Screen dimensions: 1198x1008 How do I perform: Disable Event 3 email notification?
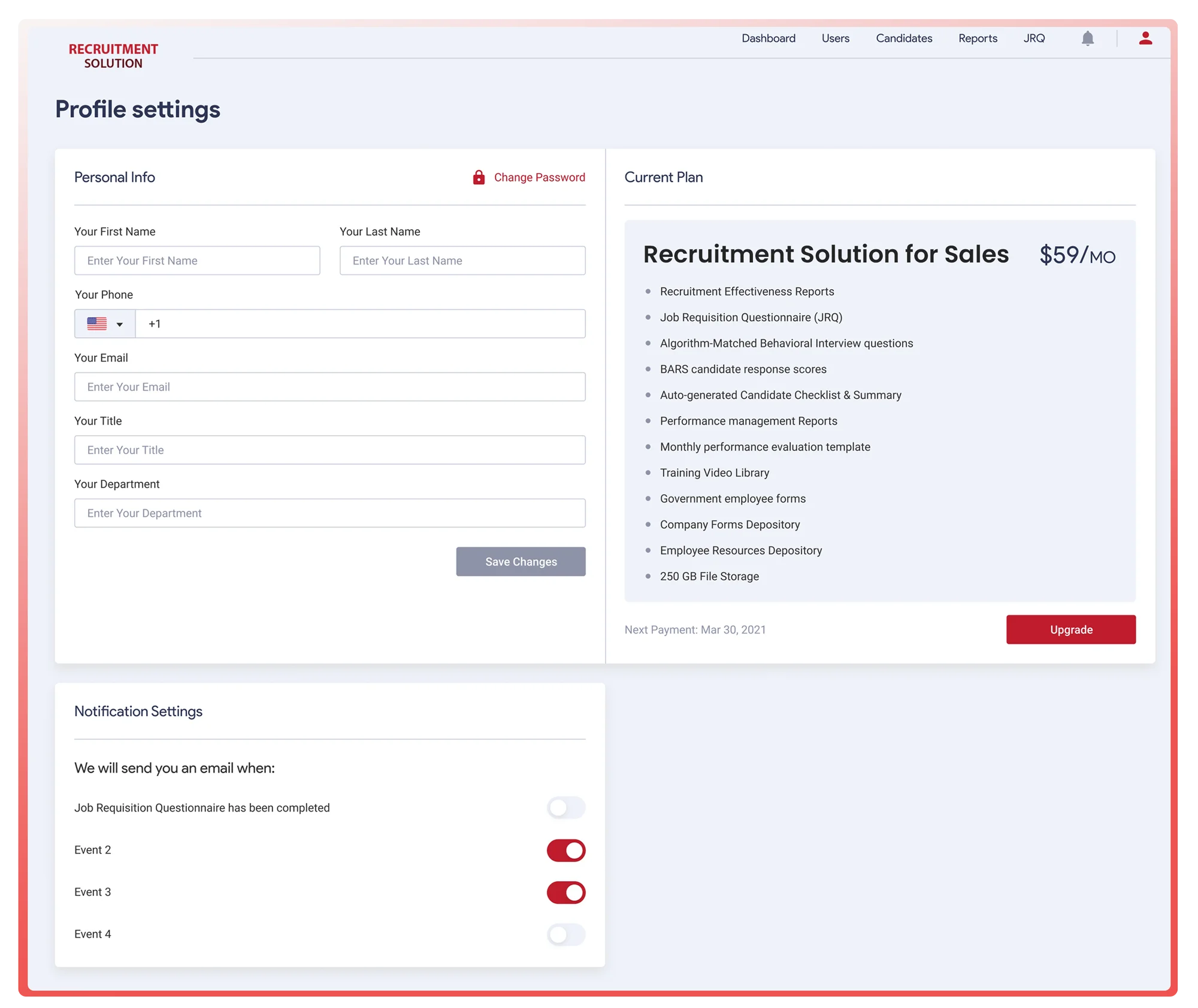click(x=565, y=891)
